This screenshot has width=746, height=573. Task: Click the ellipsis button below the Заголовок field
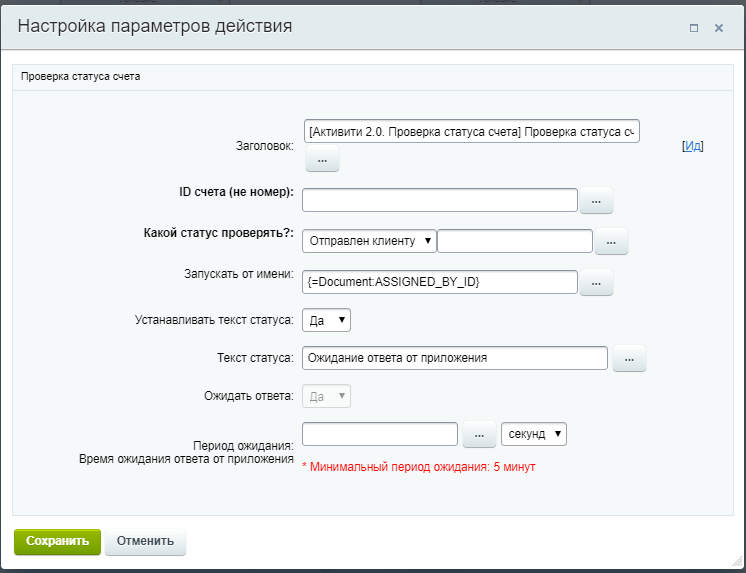322,159
